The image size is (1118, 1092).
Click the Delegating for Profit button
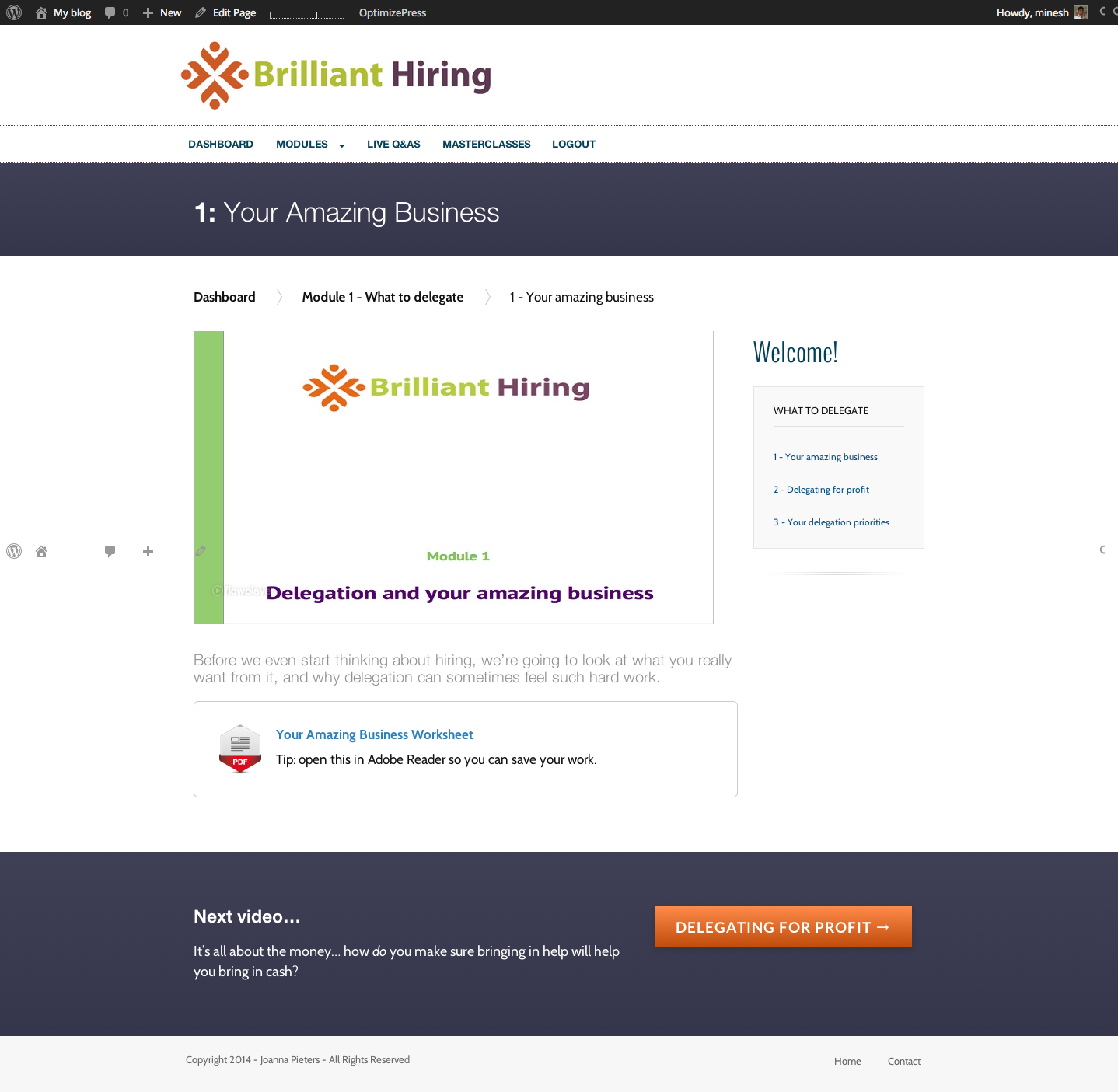pos(782,926)
